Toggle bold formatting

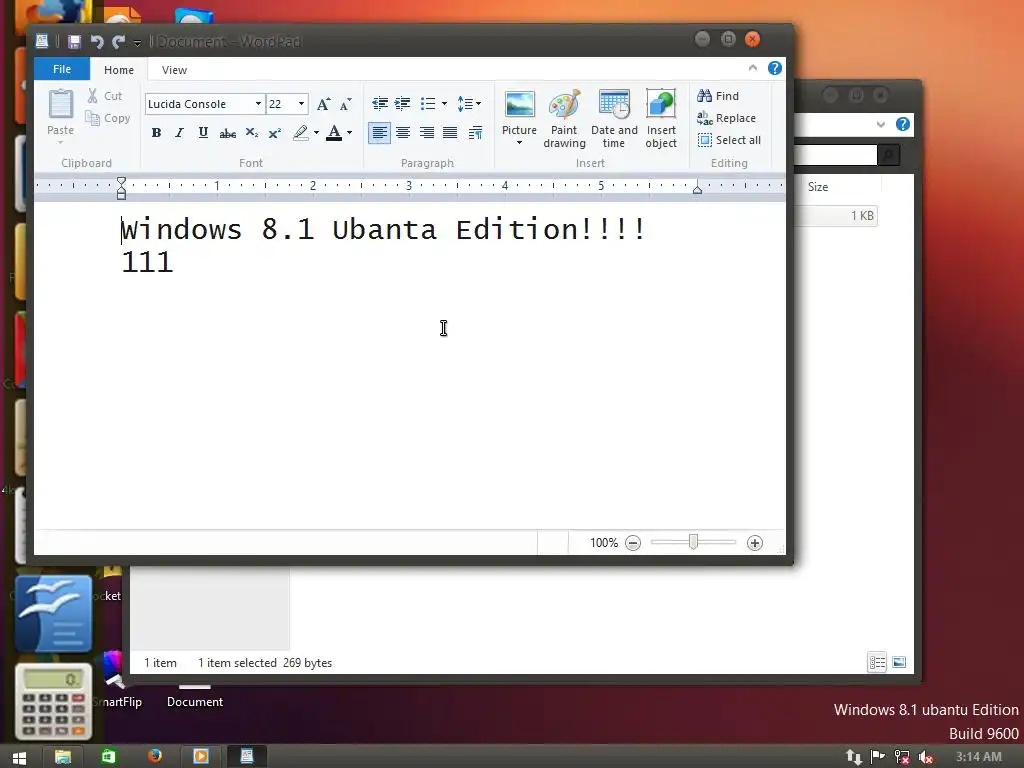tap(156, 133)
